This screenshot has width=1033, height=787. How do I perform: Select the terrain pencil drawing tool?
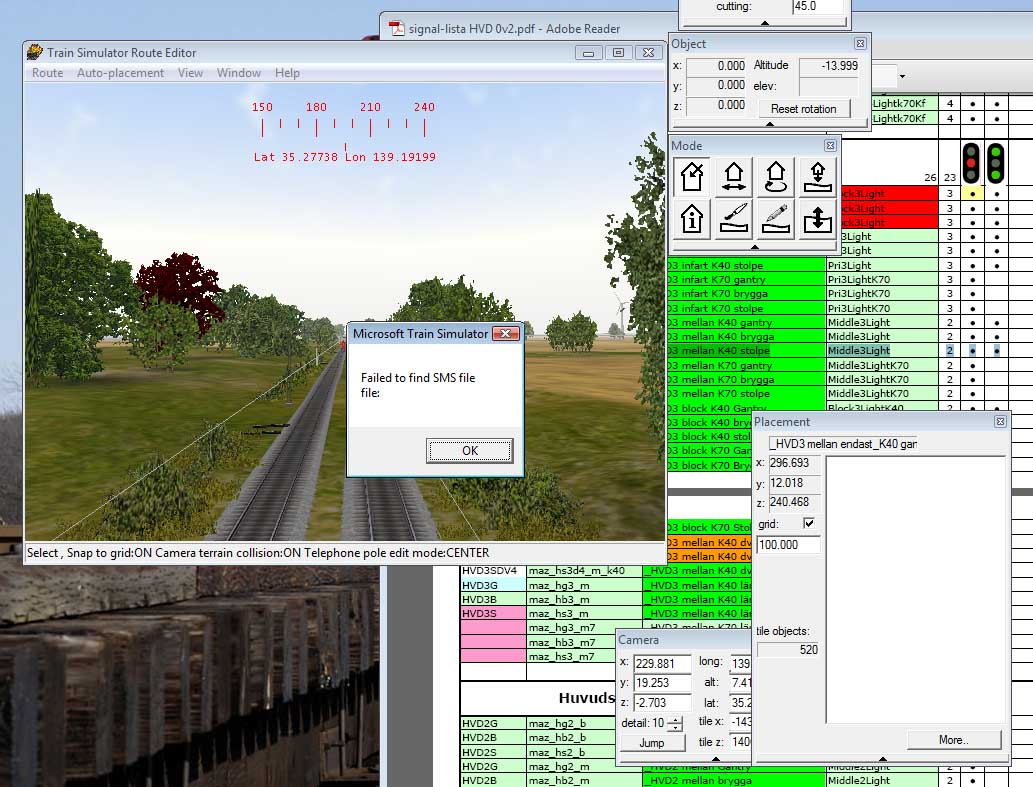775,218
